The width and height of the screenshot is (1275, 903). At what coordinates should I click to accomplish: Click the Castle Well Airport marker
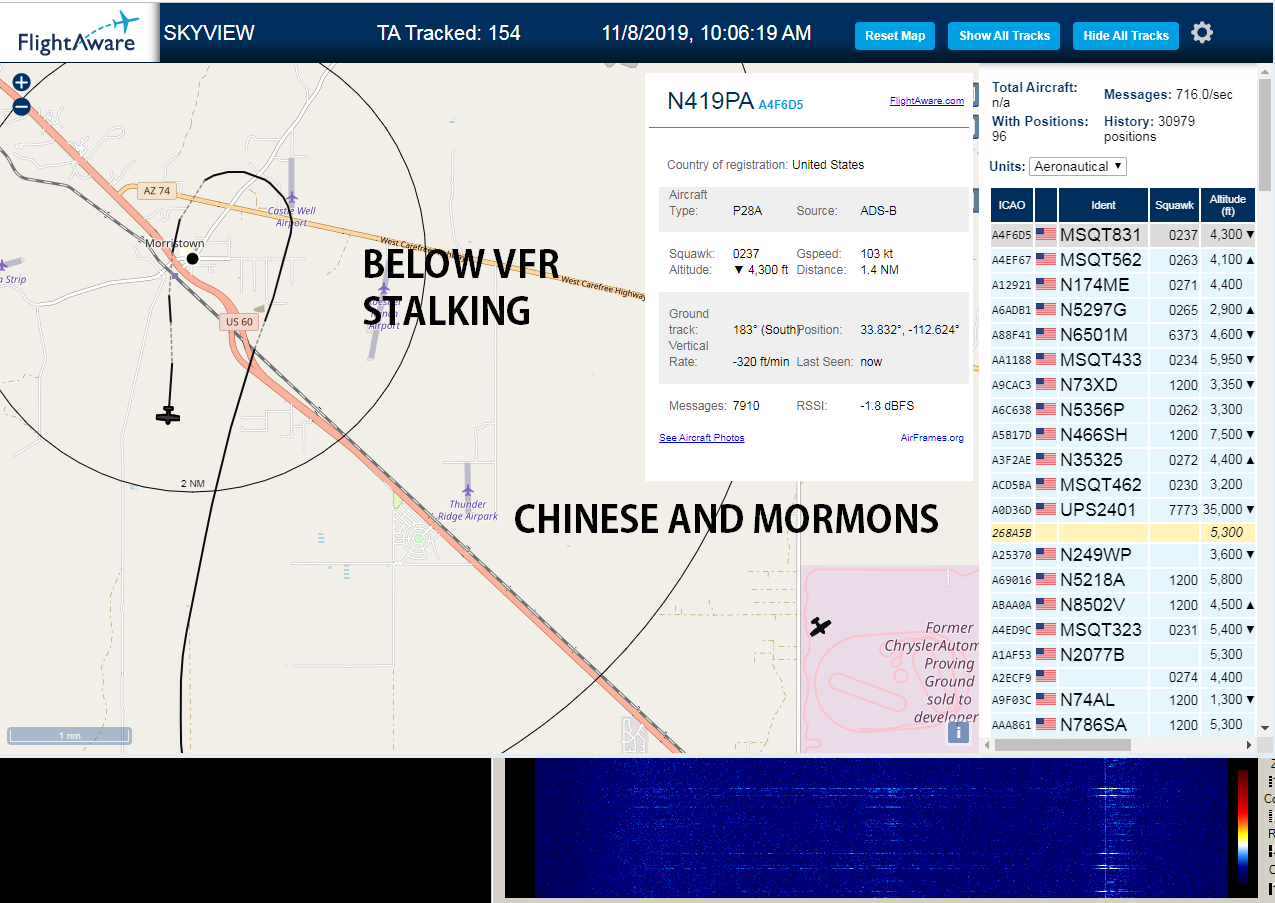point(291,198)
